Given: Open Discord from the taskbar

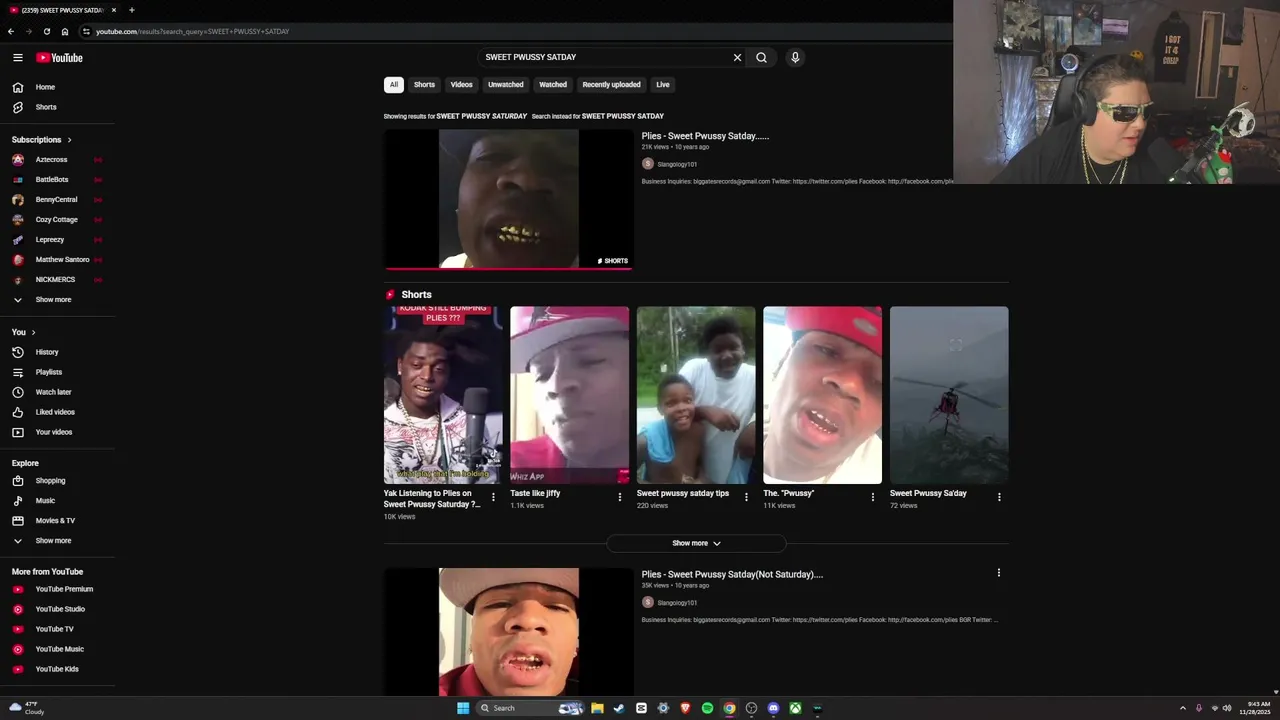Looking at the screenshot, I should [x=773, y=708].
